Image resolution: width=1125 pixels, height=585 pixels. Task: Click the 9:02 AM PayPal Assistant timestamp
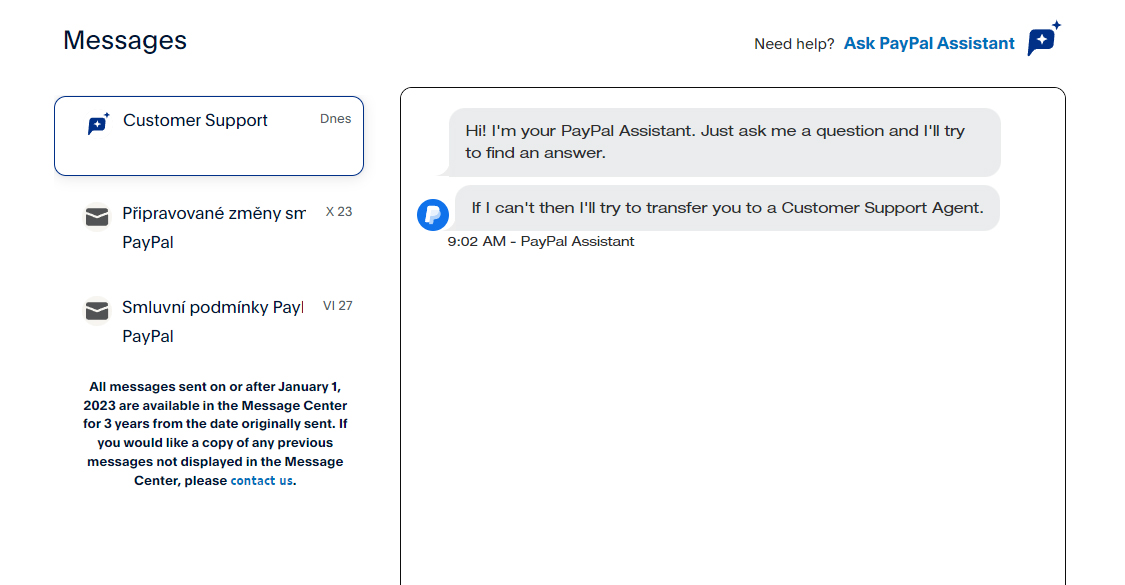pyautogui.click(x=541, y=241)
